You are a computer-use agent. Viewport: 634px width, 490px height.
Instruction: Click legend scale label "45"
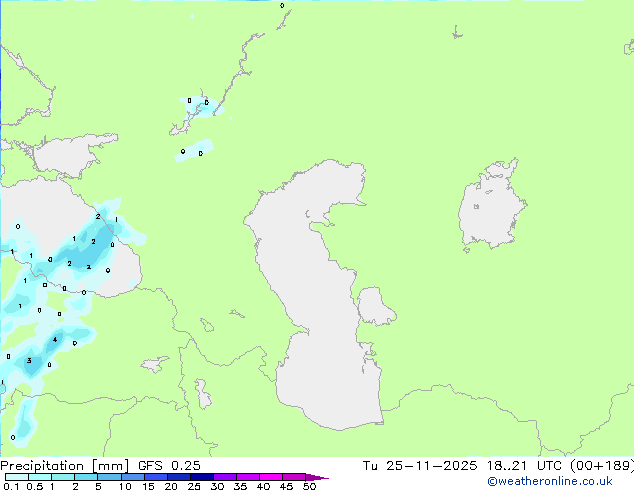coord(286,486)
